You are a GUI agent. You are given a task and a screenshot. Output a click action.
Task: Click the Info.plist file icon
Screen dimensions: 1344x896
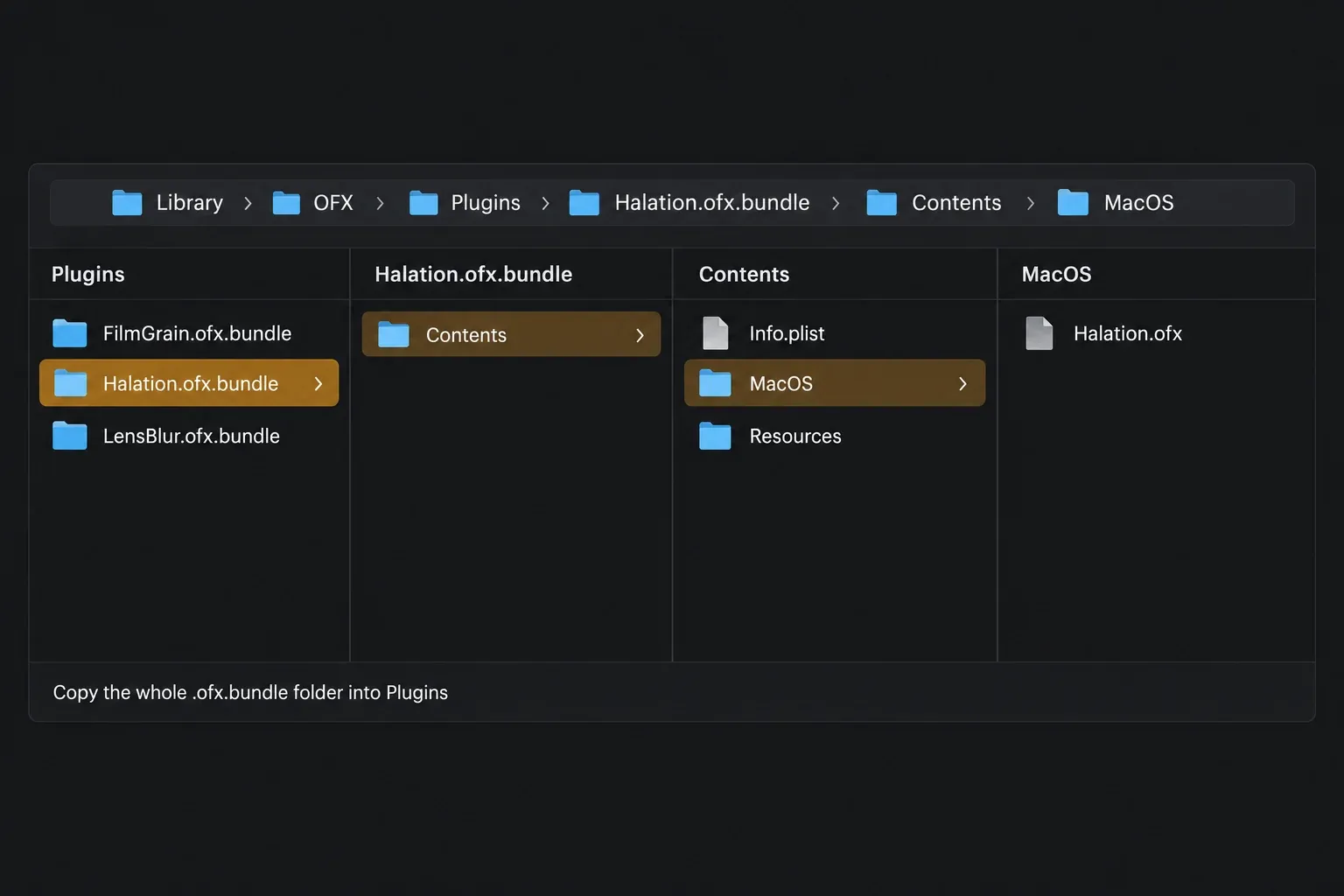point(716,333)
